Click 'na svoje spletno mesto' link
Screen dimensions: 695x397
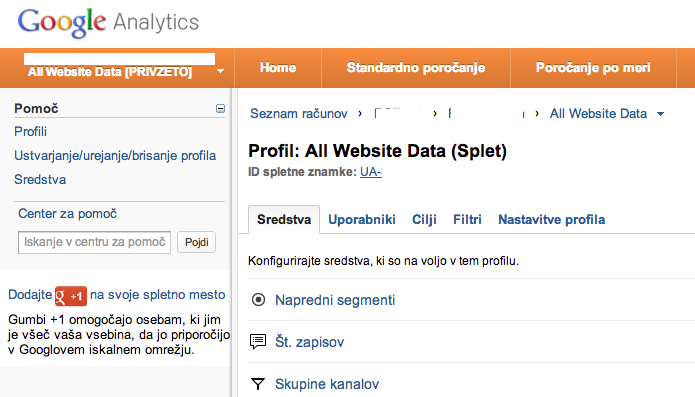point(158,295)
